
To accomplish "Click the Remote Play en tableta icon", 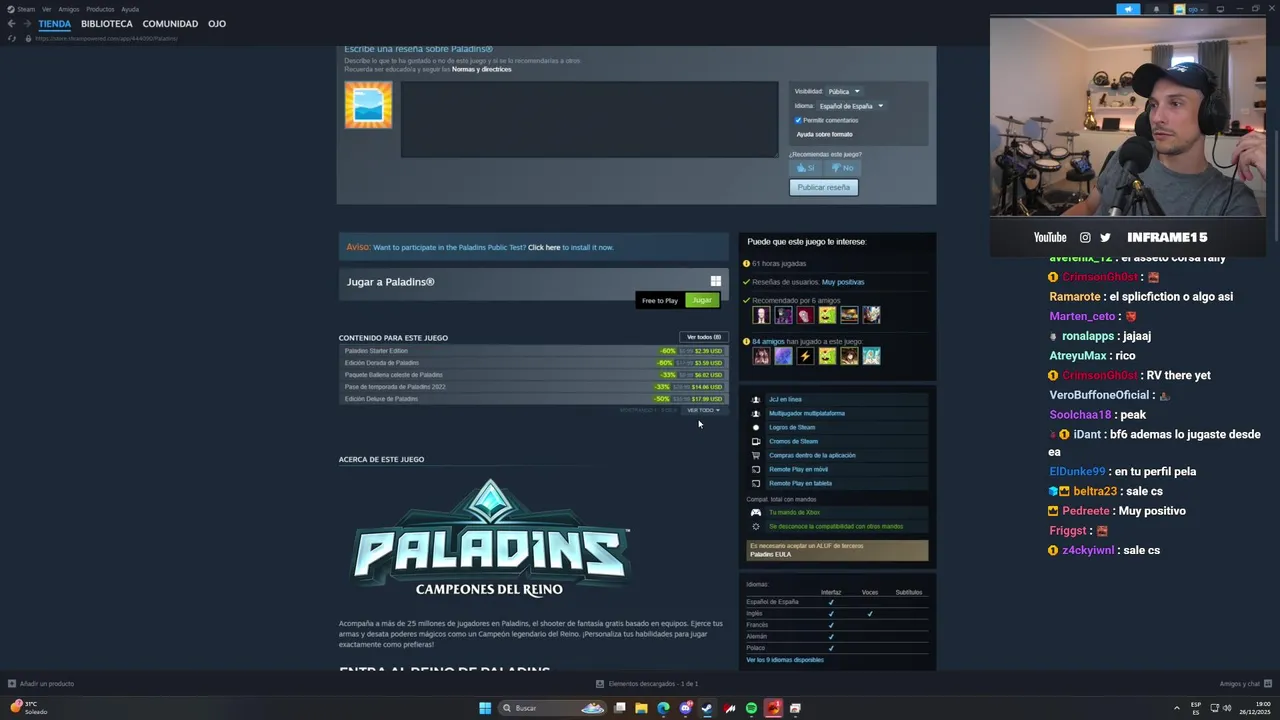I will point(756,483).
